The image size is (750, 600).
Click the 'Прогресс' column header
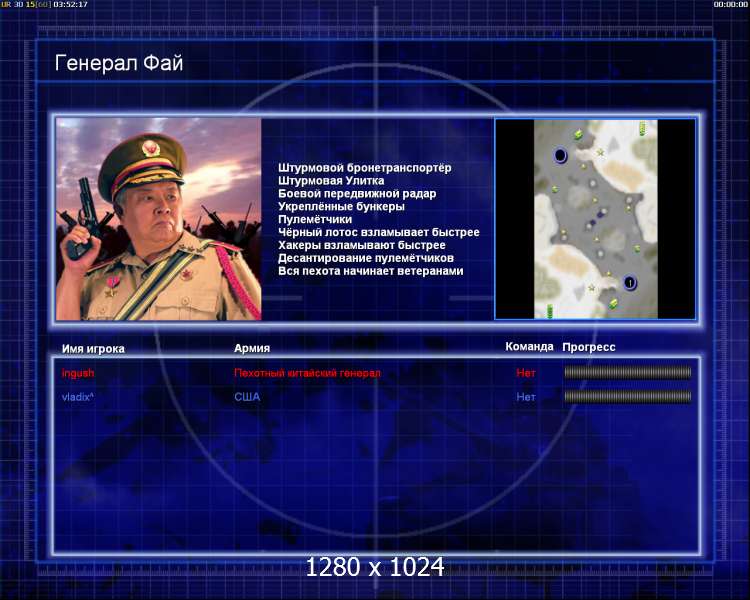[x=588, y=347]
